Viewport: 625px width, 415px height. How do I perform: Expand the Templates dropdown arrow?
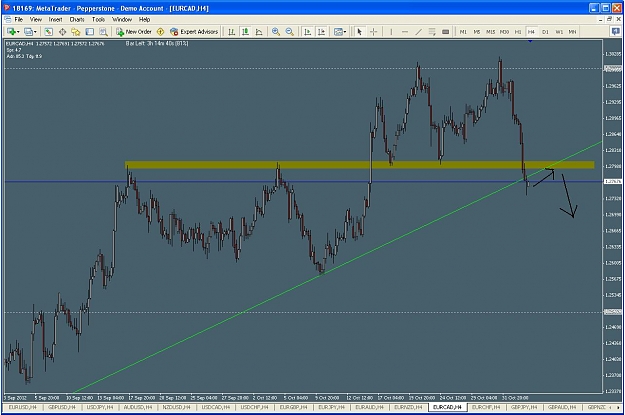[x=345, y=32]
